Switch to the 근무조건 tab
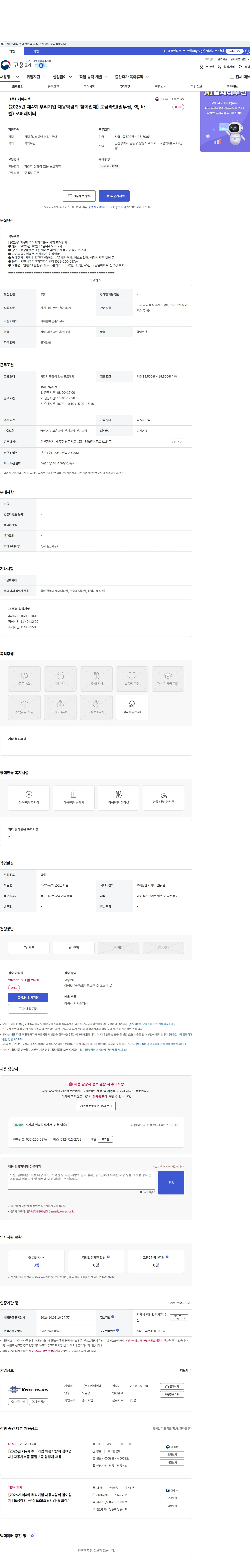Screen dimensions: 250x1568 [54, 86]
